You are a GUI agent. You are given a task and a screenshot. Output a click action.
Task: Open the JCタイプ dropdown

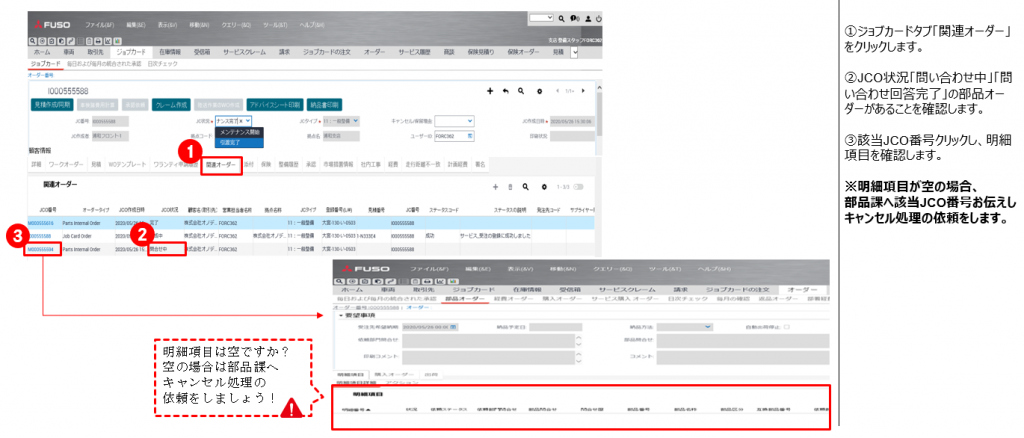pos(355,120)
